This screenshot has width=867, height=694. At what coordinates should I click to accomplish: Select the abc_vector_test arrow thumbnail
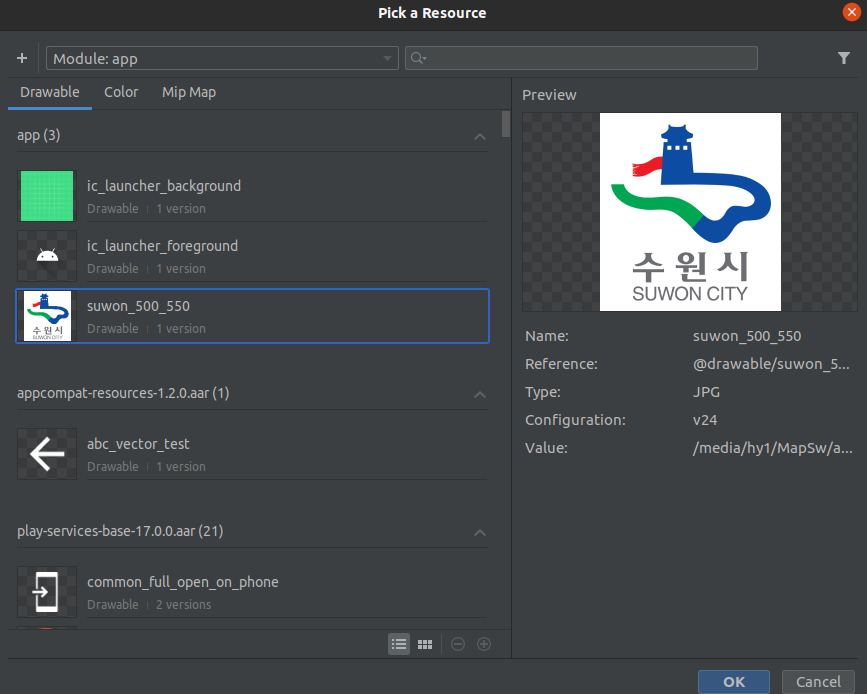click(x=47, y=454)
